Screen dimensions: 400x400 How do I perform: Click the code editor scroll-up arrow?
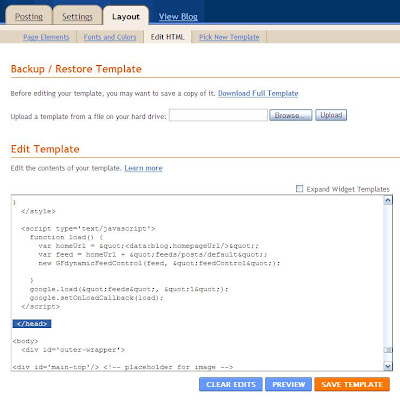pos(388,200)
